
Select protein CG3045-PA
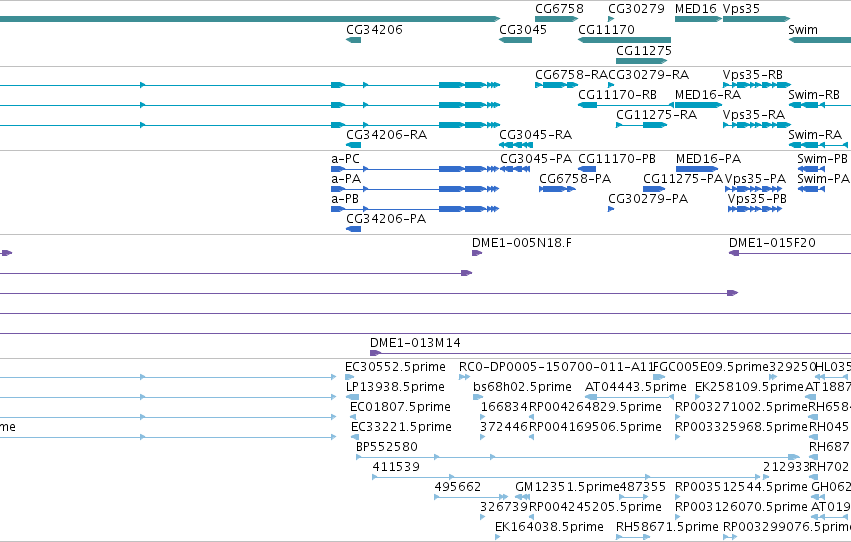point(515,169)
